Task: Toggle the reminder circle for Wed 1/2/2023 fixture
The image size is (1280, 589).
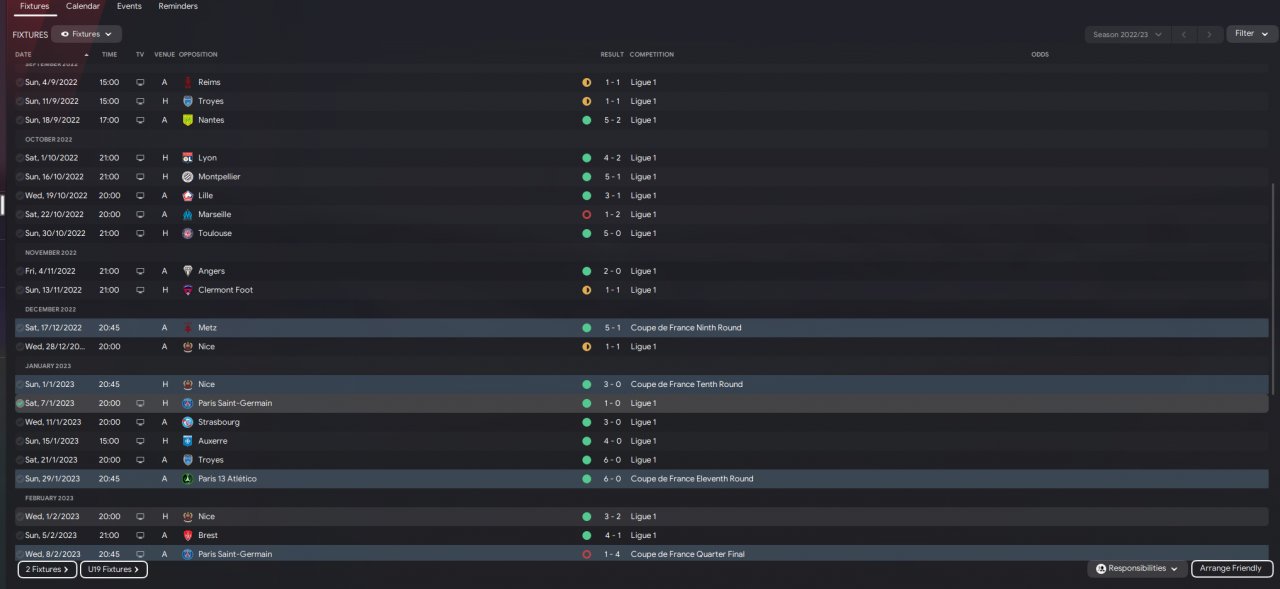Action: (x=20, y=517)
